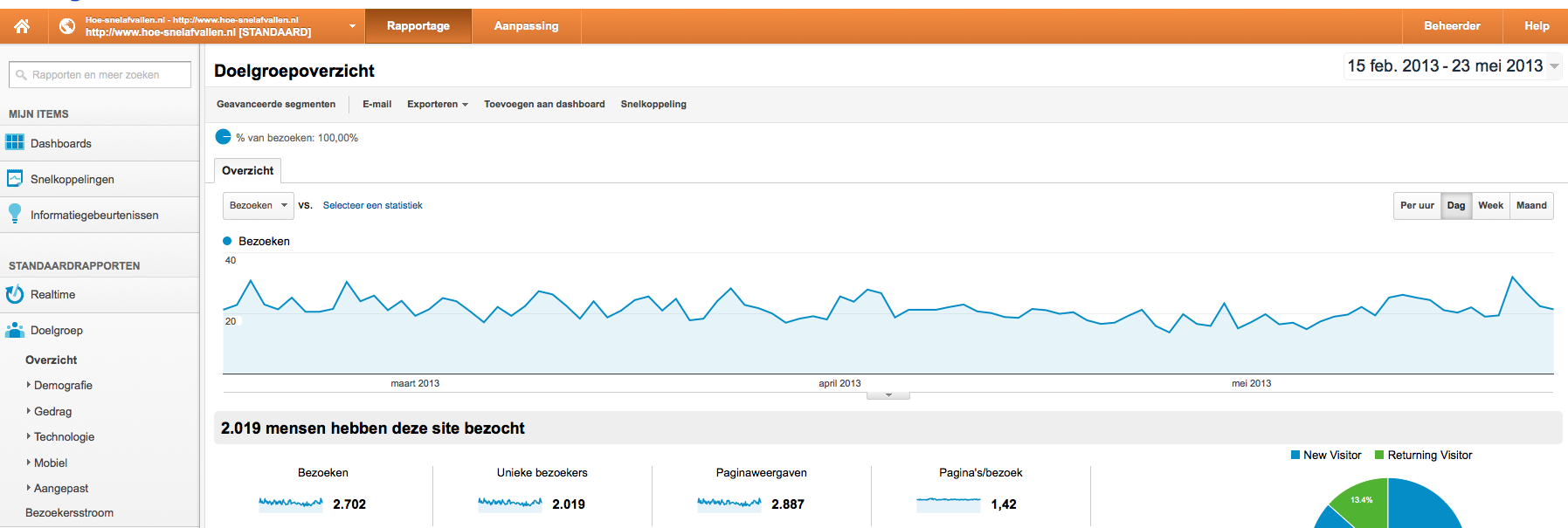This screenshot has height=528, width=1568.
Task: Set graph granularity to Per uur
Action: coord(1417,205)
